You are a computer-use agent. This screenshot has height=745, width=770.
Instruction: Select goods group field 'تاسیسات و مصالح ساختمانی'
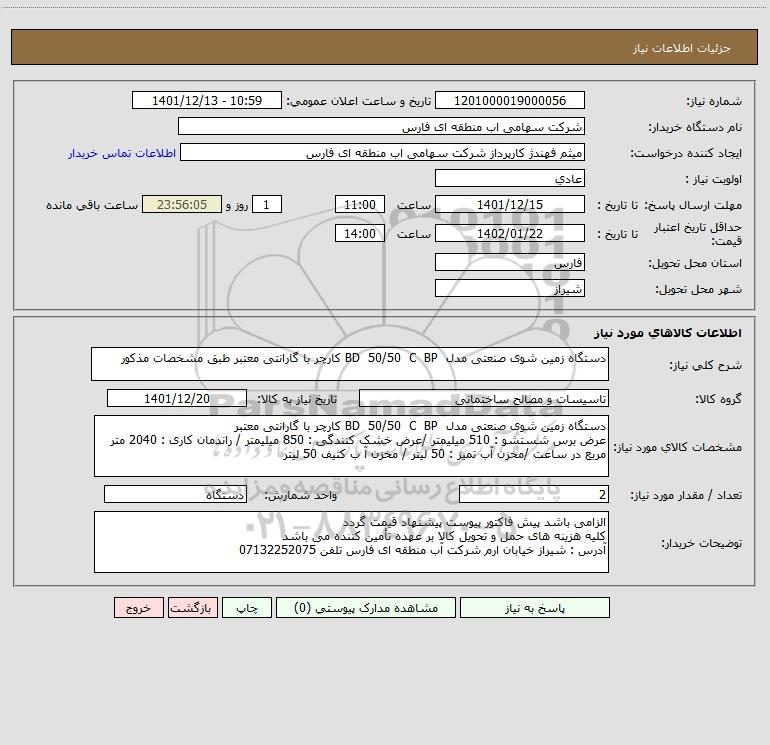pos(484,398)
